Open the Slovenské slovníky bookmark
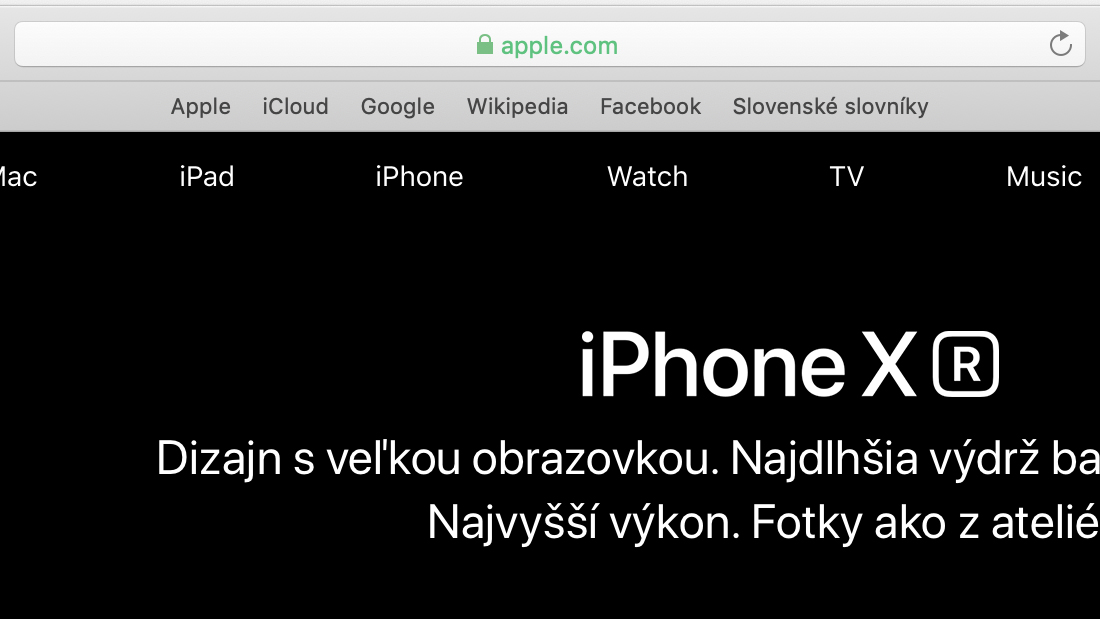 tap(831, 106)
